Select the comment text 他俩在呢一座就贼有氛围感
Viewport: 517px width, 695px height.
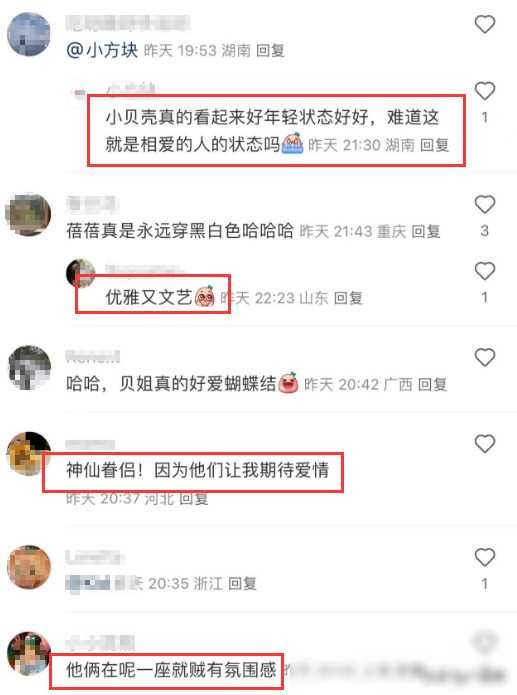tap(171, 669)
